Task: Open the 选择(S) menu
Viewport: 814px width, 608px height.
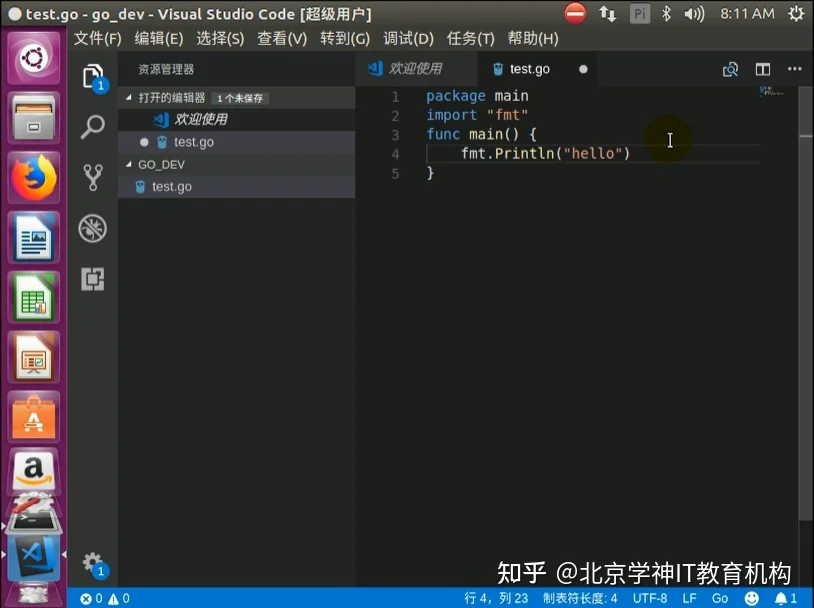Action: [220, 38]
